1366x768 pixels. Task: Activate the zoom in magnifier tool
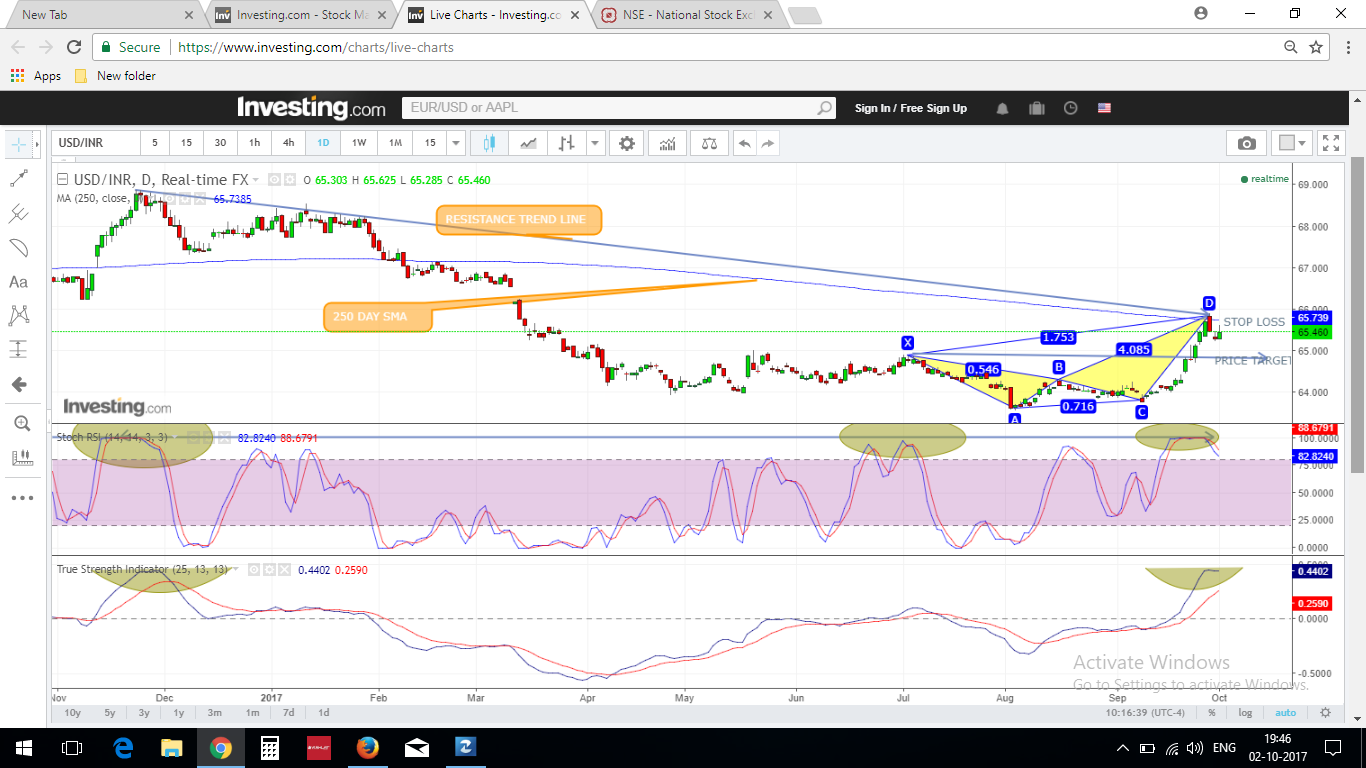21,424
